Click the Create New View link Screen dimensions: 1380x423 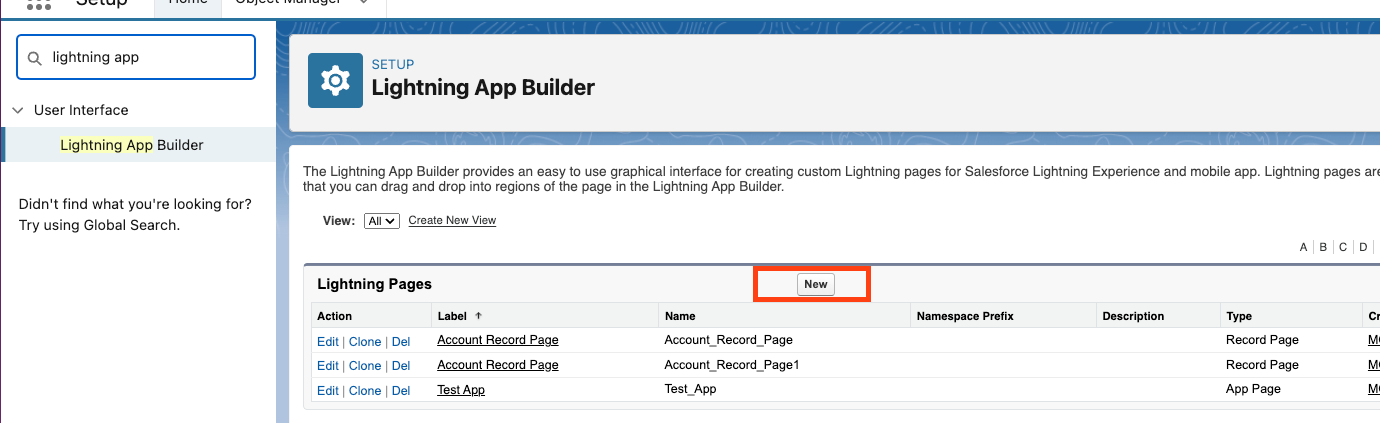pyautogui.click(x=452, y=220)
